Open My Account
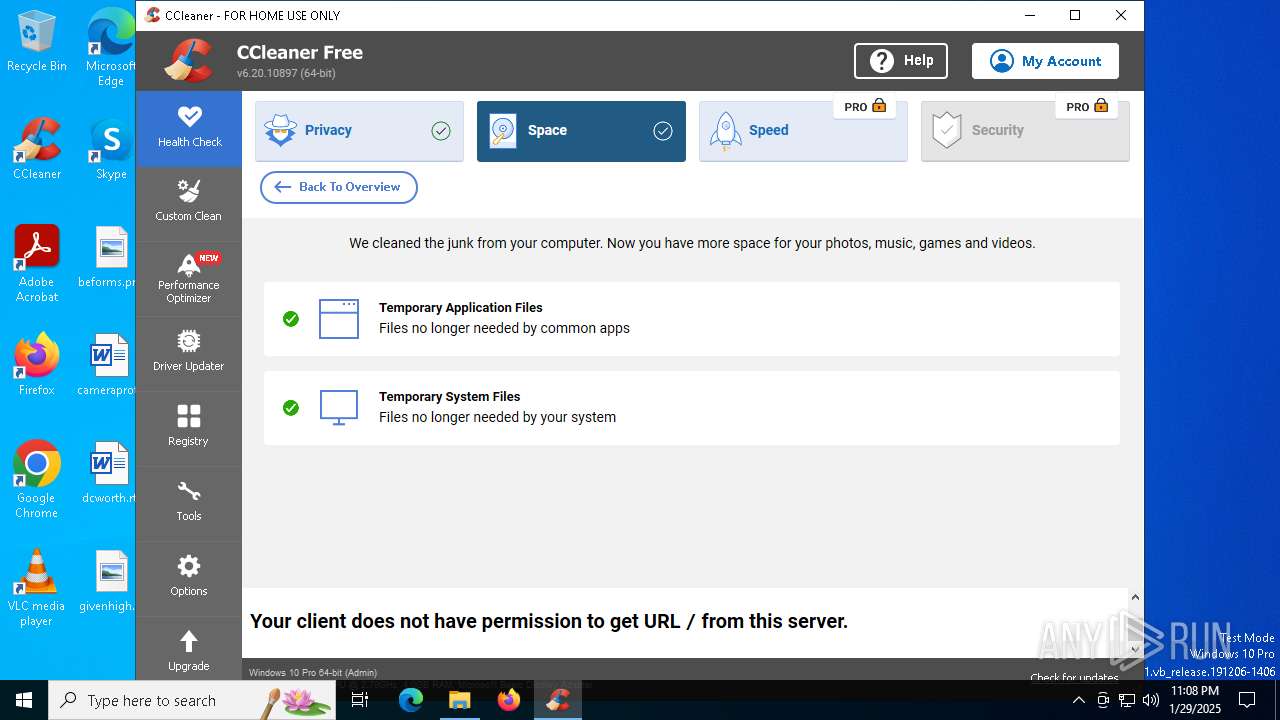Screen dimensions: 1280x720 (x=1045, y=61)
